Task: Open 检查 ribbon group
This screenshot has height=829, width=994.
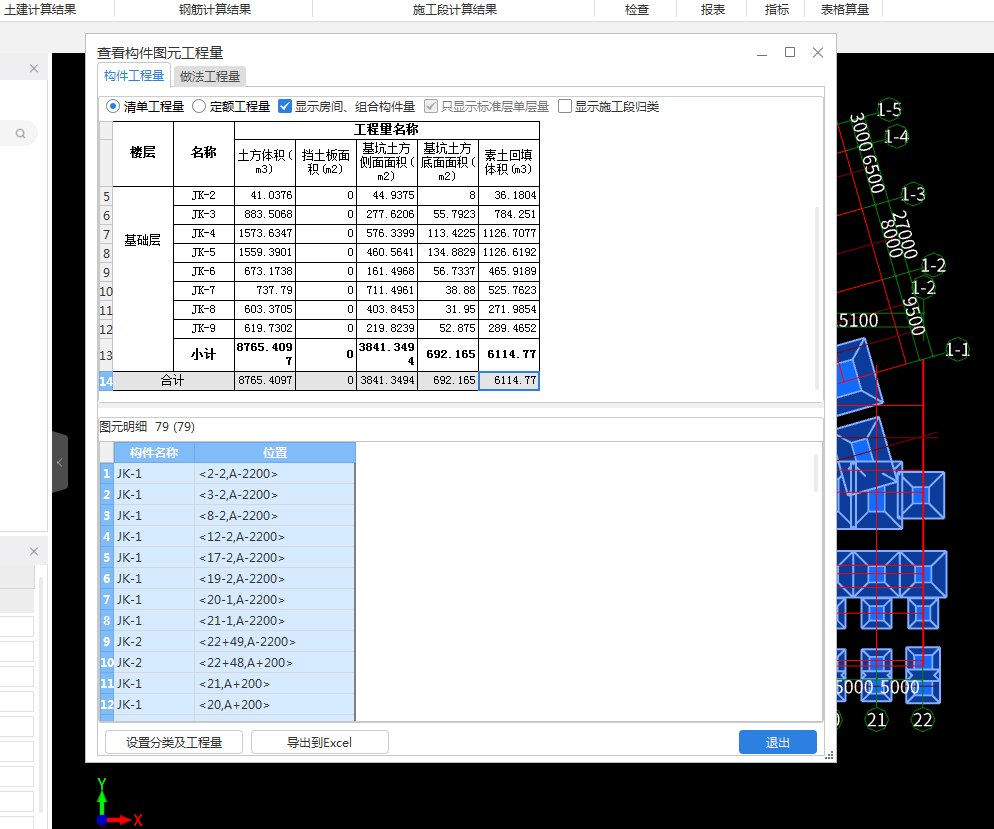Action: point(636,10)
